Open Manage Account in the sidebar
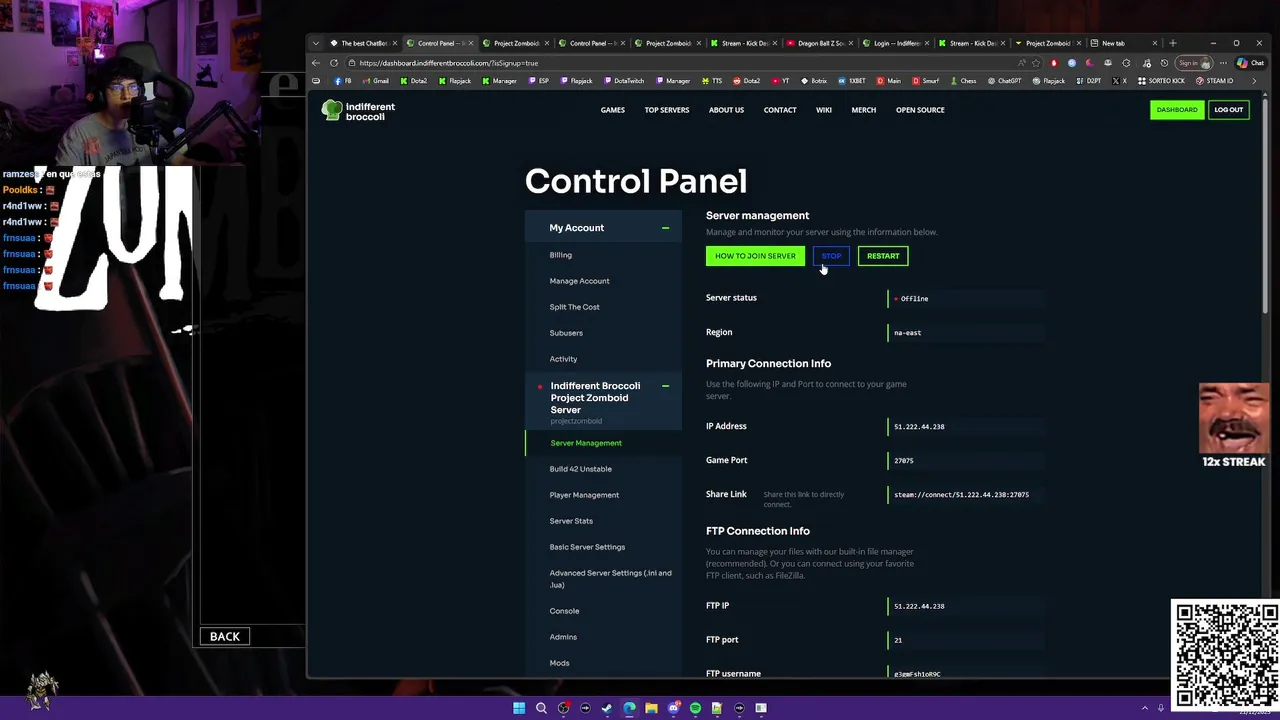1280x720 pixels. coord(579,281)
